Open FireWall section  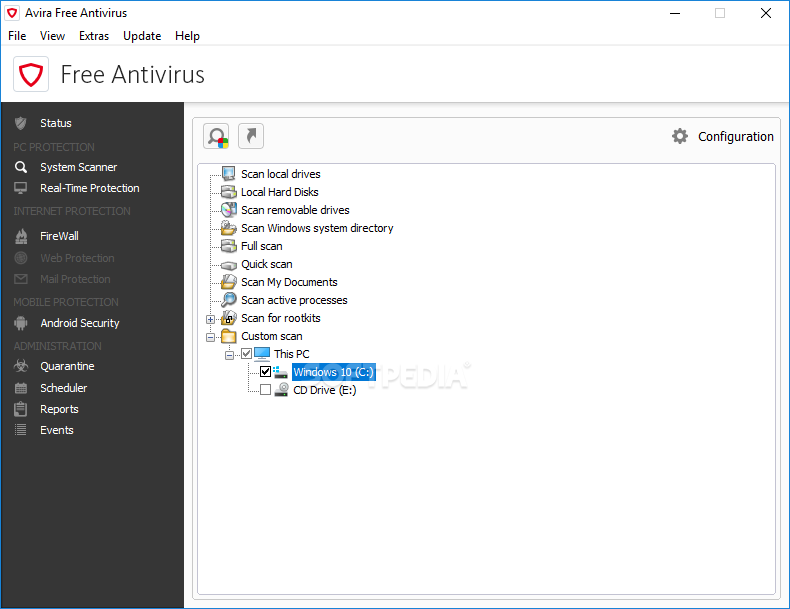pyautogui.click(x=59, y=236)
